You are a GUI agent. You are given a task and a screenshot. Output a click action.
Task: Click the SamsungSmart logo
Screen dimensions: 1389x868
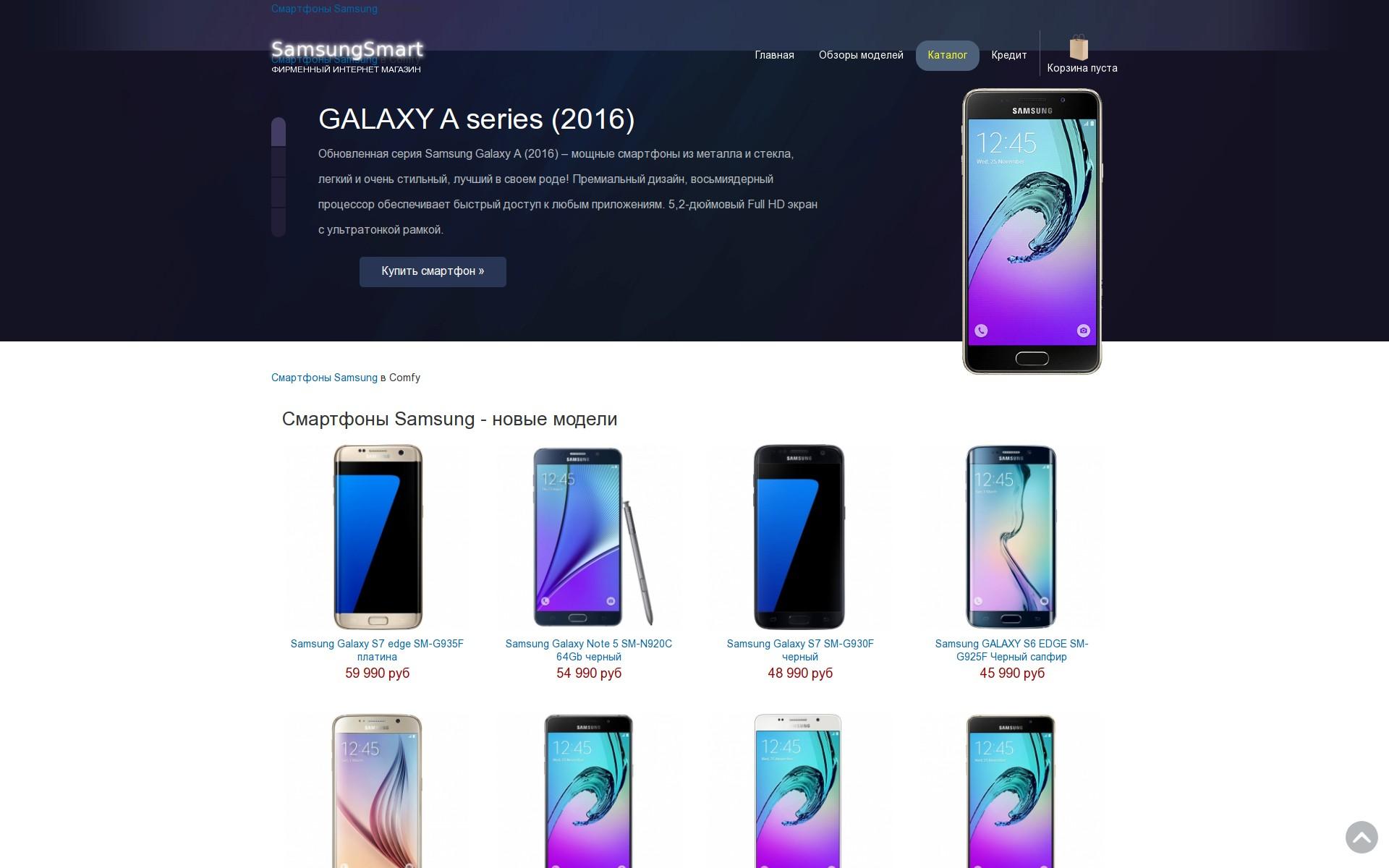[347, 50]
